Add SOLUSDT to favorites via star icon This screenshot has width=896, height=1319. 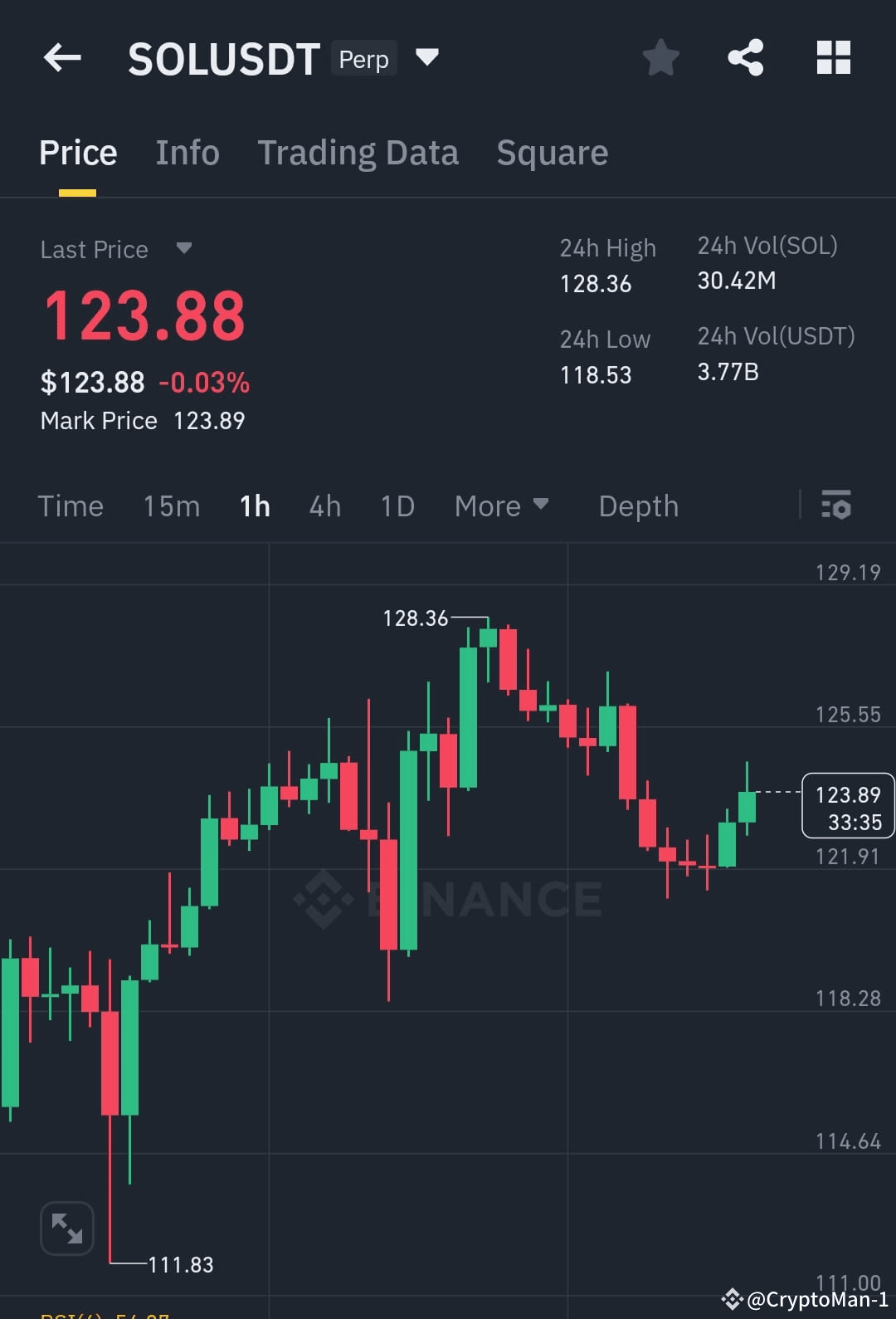tap(661, 57)
